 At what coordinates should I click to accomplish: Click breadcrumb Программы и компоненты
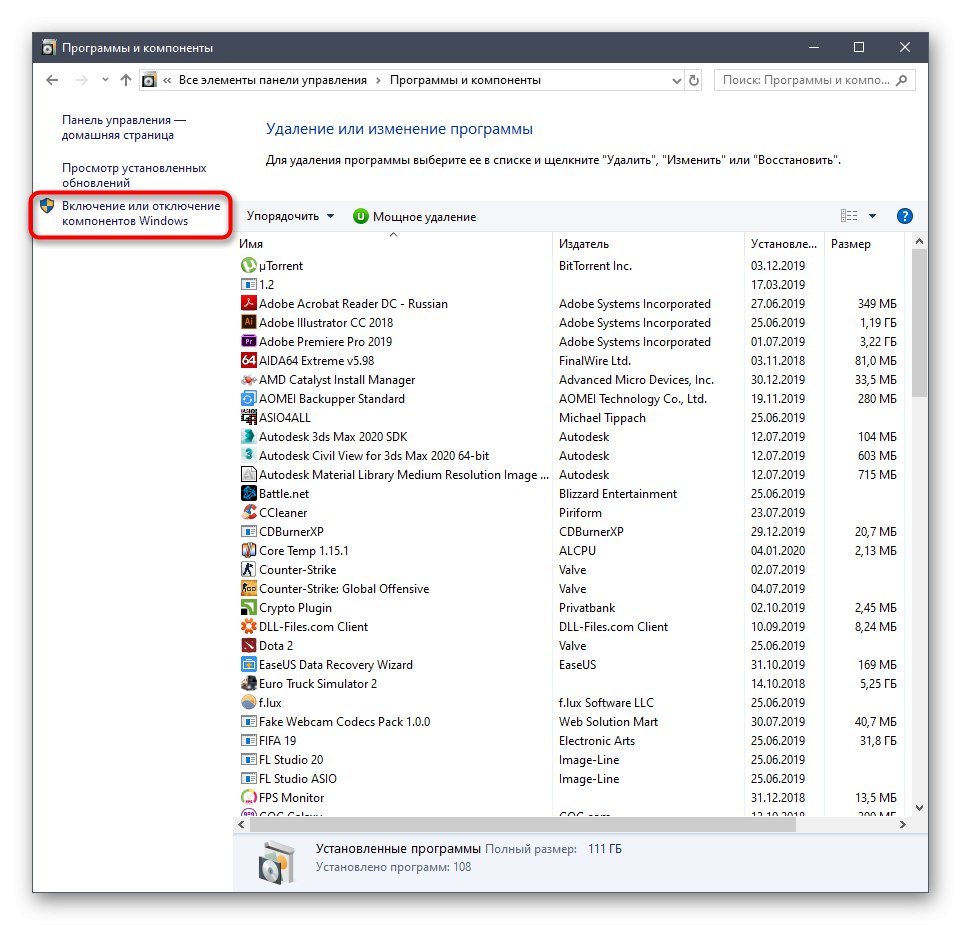click(465, 80)
